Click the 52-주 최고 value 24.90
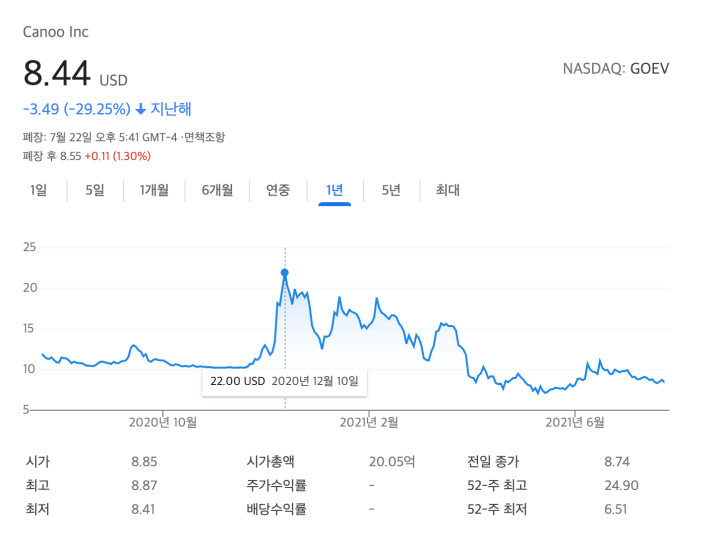 (621, 485)
